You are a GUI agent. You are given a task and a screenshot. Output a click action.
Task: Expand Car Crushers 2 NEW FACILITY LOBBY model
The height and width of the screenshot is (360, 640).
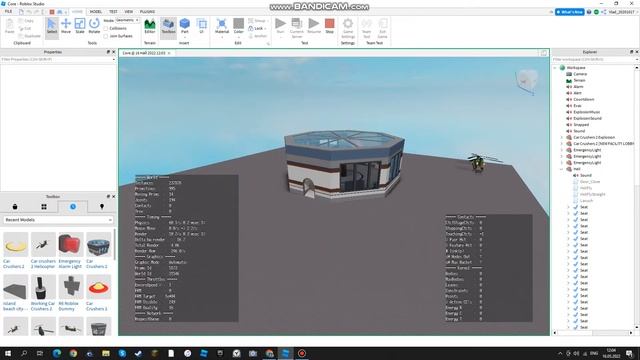pos(562,144)
